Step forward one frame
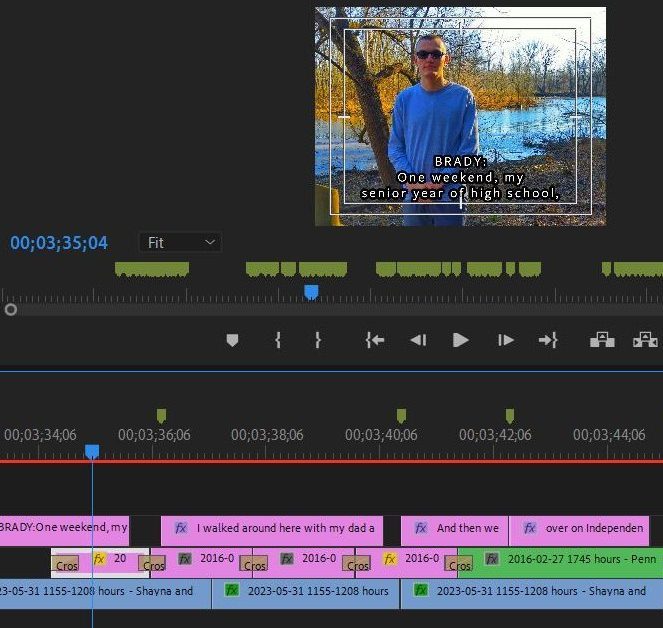Screen dimensions: 663x628 coord(506,340)
